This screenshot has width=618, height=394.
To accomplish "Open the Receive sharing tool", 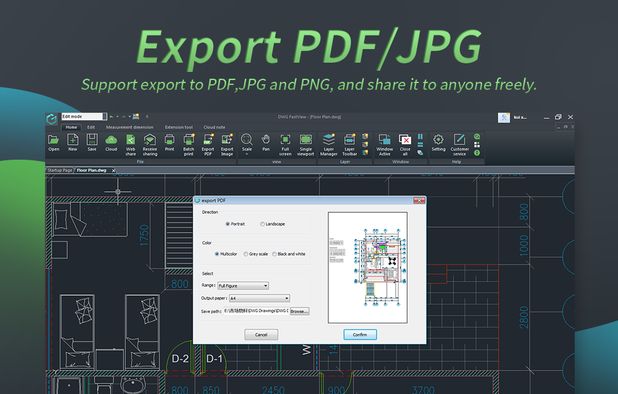I will 150,140.
